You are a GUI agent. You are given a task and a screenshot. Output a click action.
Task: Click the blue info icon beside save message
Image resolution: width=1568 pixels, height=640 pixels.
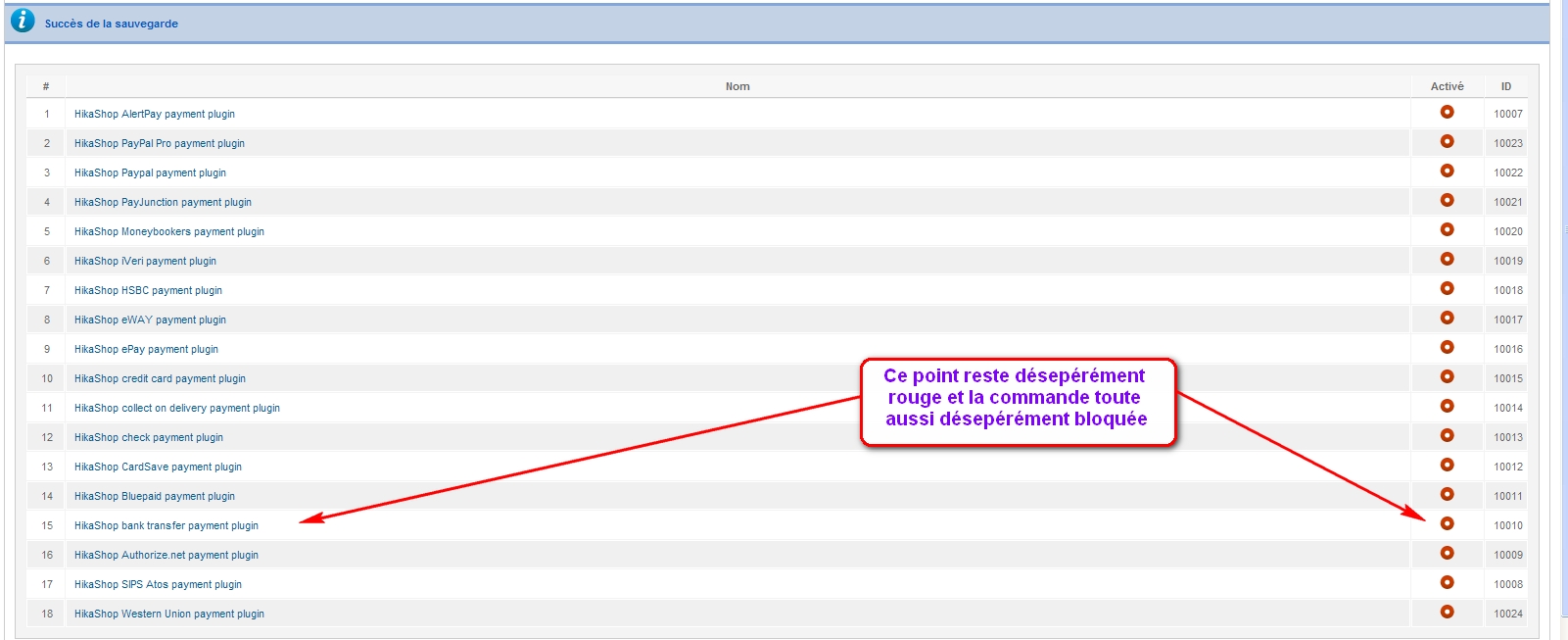[23, 21]
